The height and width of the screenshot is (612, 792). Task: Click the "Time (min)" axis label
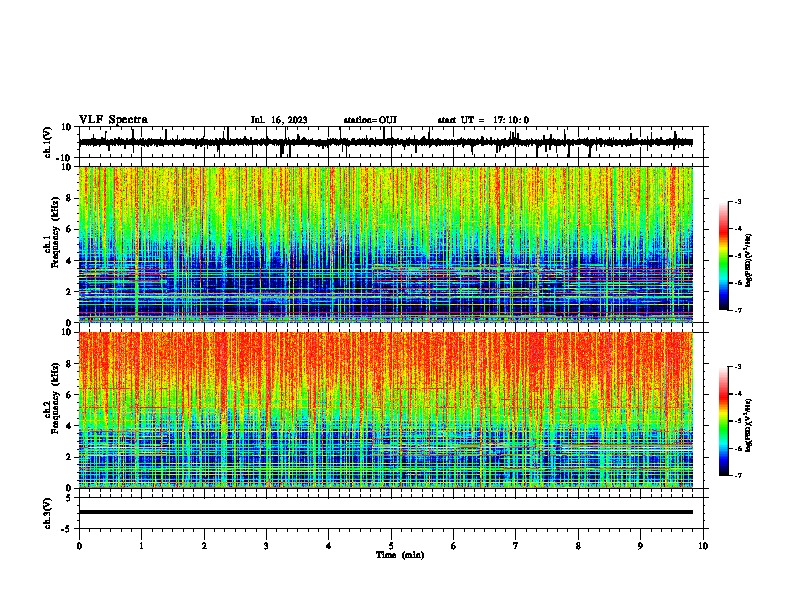[x=400, y=555]
